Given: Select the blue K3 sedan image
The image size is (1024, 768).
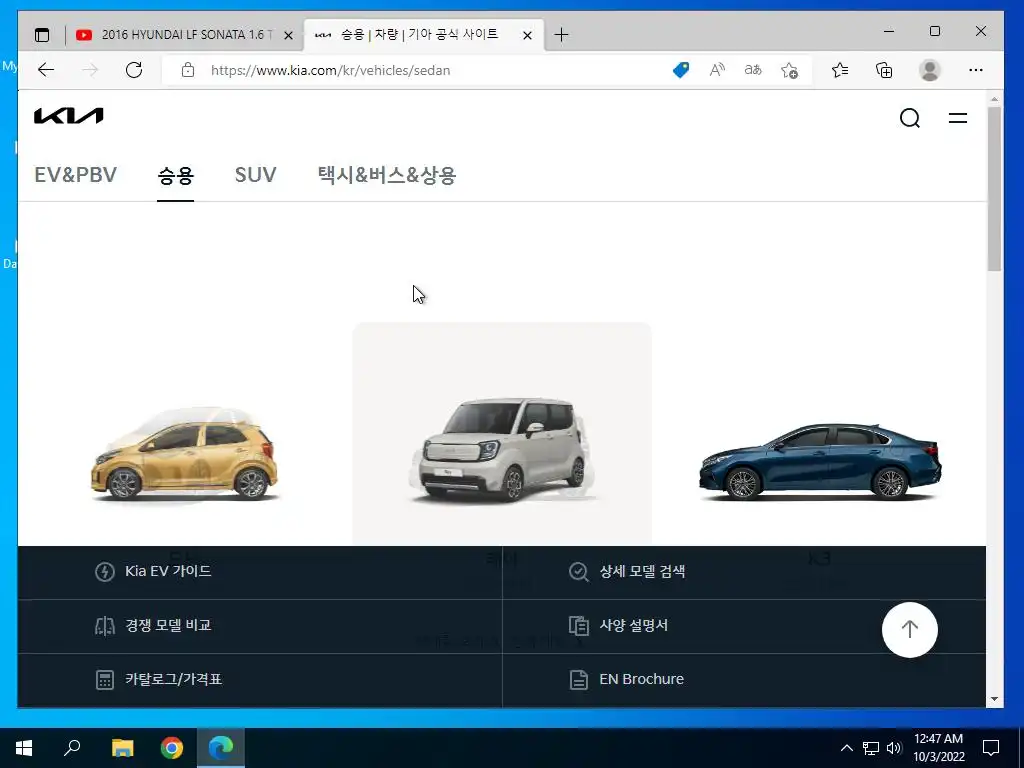Looking at the screenshot, I should pyautogui.click(x=820, y=462).
